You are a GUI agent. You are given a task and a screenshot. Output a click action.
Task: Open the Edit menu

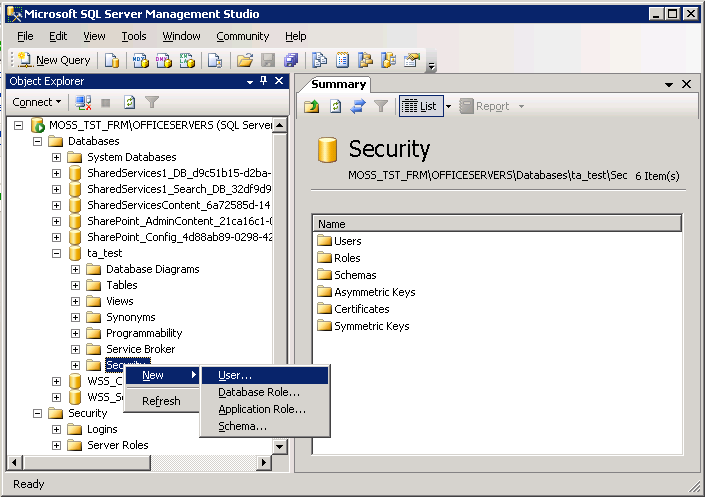58,36
